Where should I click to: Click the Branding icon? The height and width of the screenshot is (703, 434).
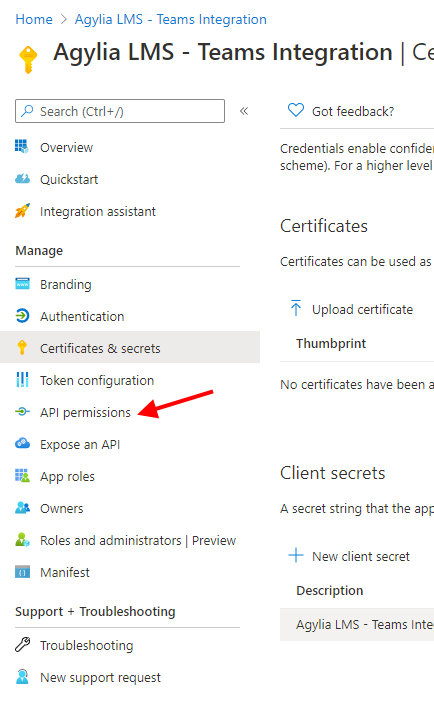click(22, 284)
